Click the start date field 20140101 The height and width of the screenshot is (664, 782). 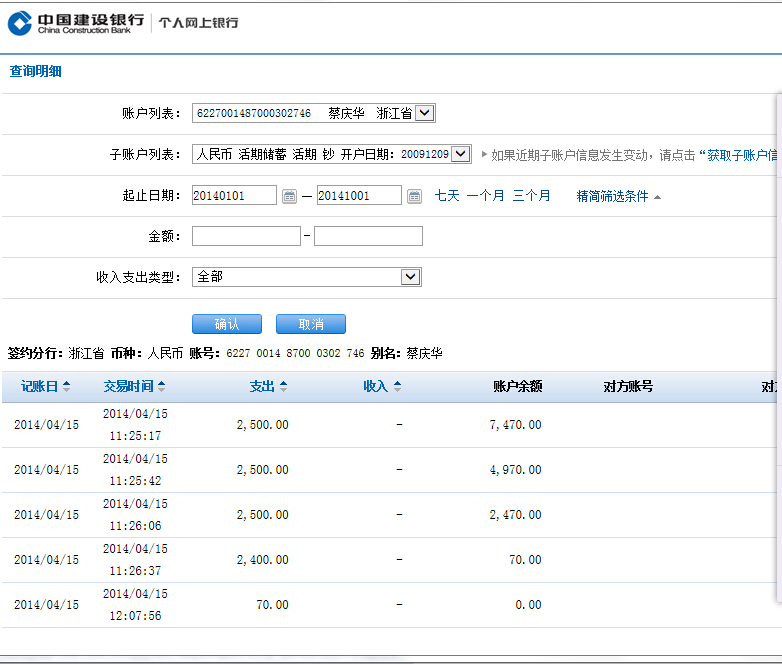(x=234, y=196)
